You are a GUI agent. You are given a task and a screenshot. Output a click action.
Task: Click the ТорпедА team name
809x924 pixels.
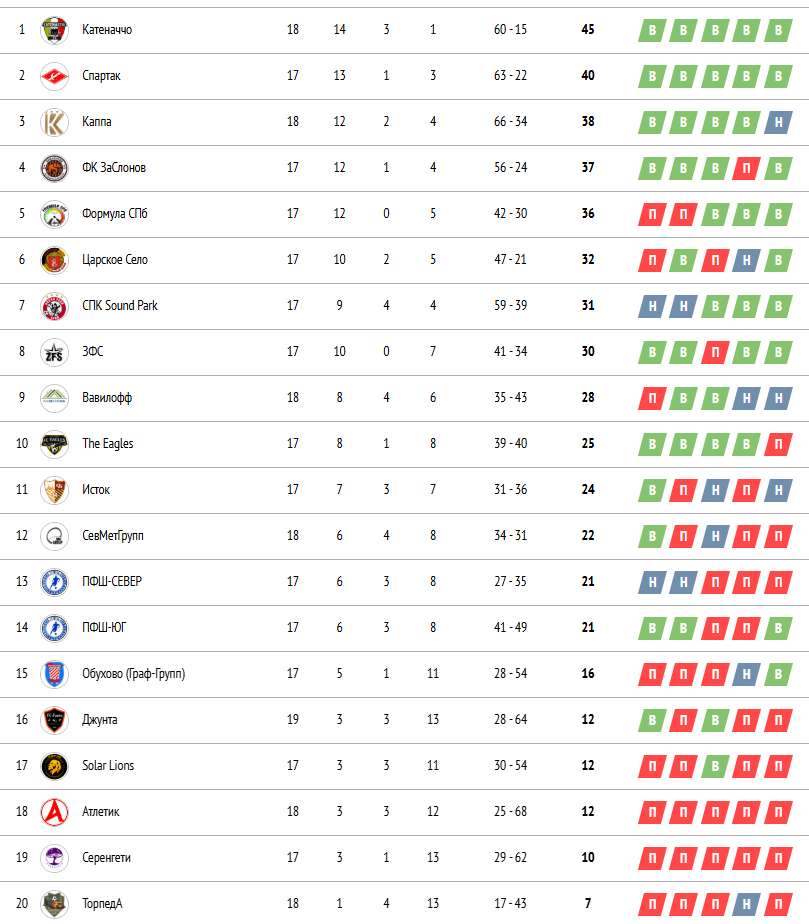103,903
